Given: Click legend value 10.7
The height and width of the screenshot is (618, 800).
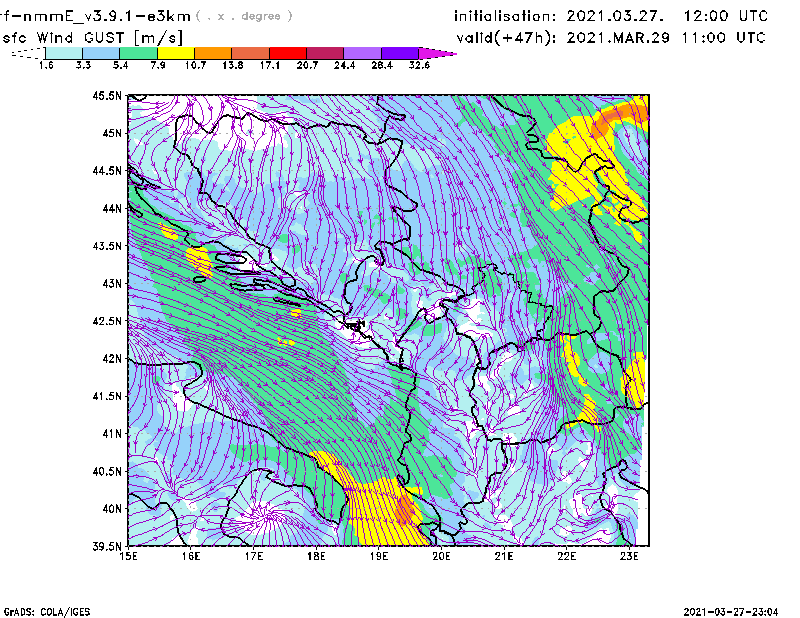Looking at the screenshot, I should pos(195,65).
